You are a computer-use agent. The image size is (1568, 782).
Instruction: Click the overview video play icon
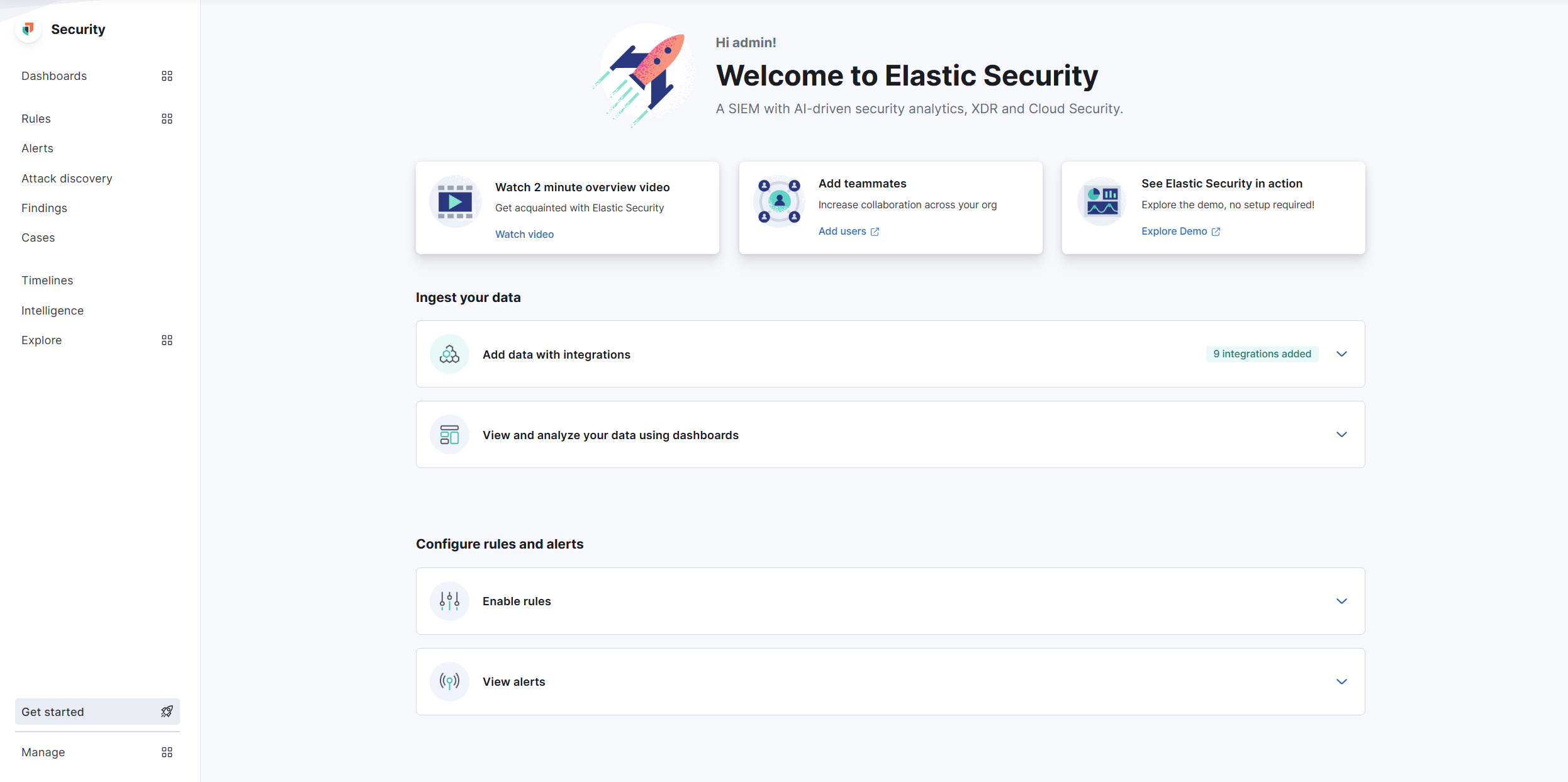pyautogui.click(x=456, y=202)
